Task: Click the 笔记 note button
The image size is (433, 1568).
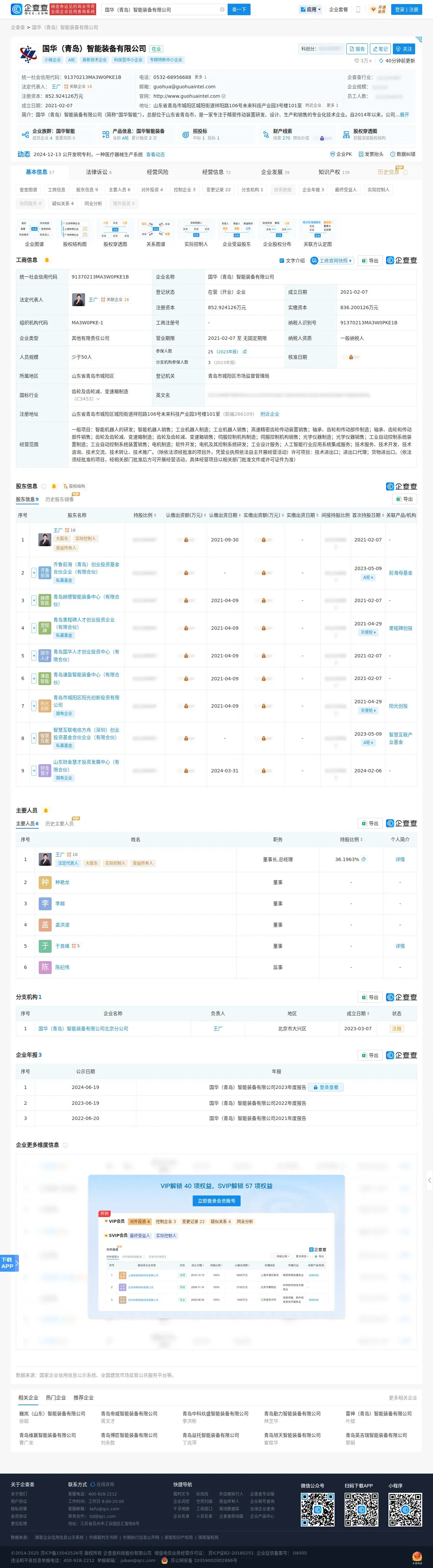Action: 379,49
